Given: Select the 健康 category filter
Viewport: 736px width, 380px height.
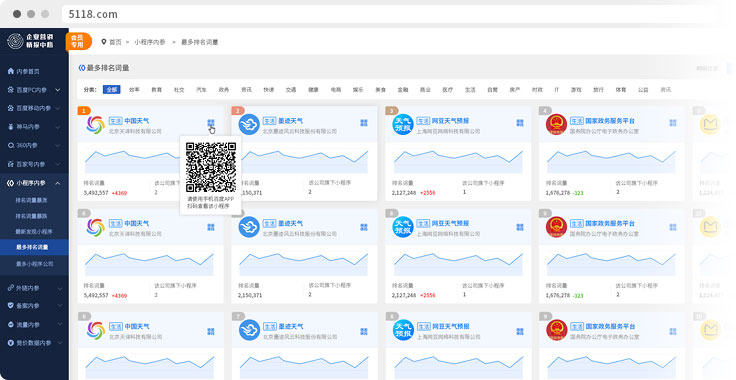Looking at the screenshot, I should [313, 90].
